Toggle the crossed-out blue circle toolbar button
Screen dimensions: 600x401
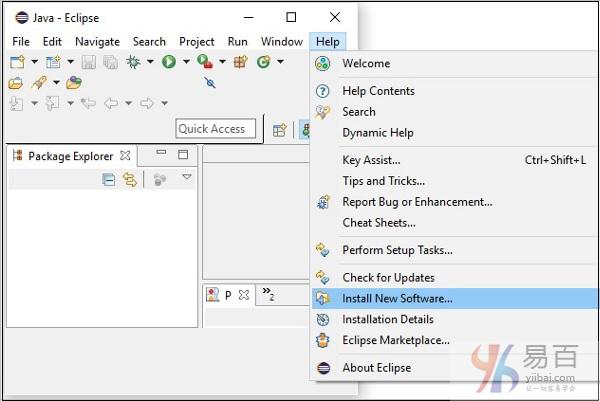tap(209, 82)
